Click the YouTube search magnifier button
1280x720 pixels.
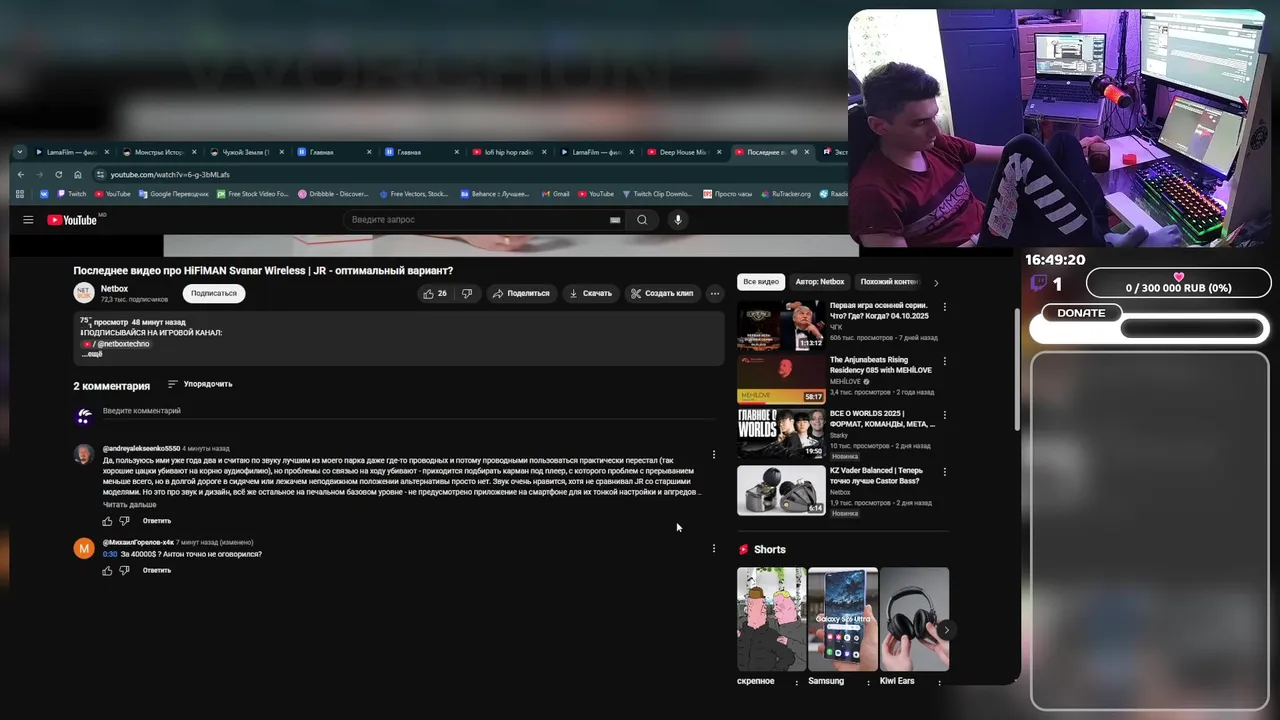tap(642, 220)
